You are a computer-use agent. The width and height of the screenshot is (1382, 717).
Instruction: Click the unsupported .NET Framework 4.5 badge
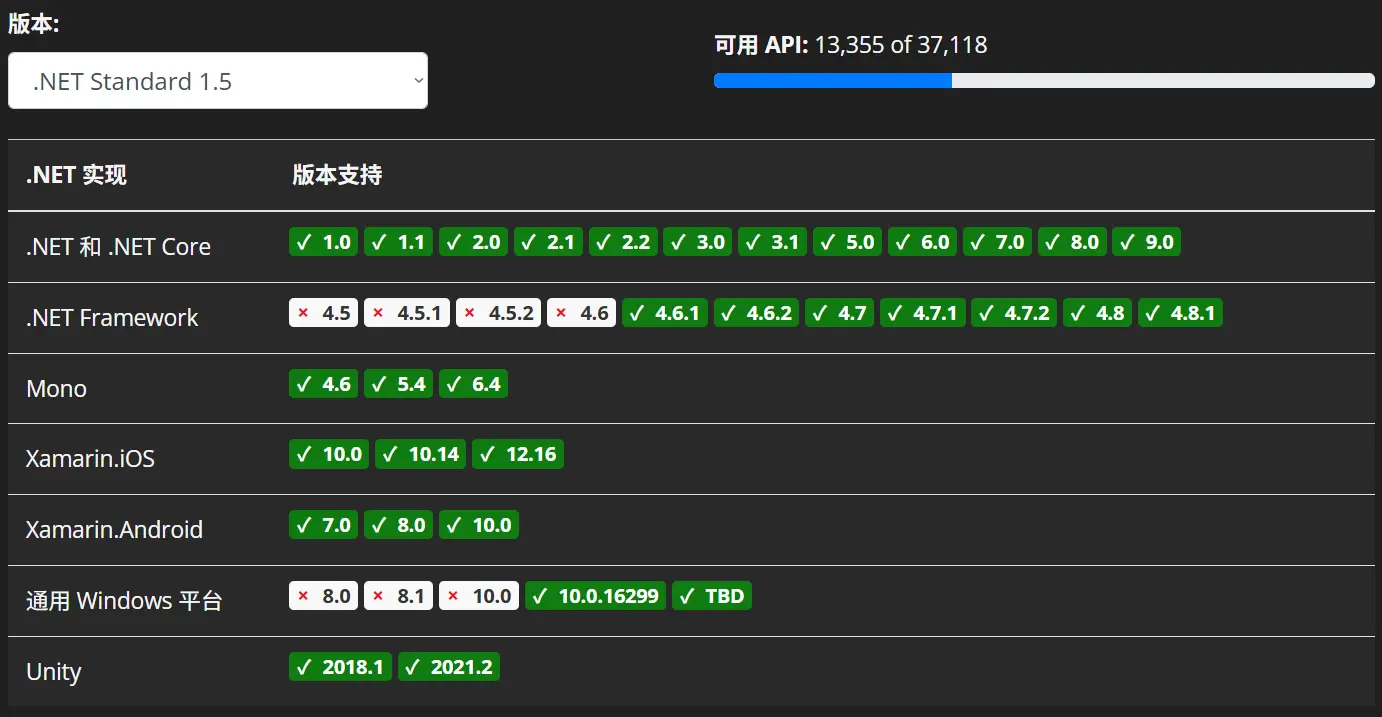tap(323, 313)
